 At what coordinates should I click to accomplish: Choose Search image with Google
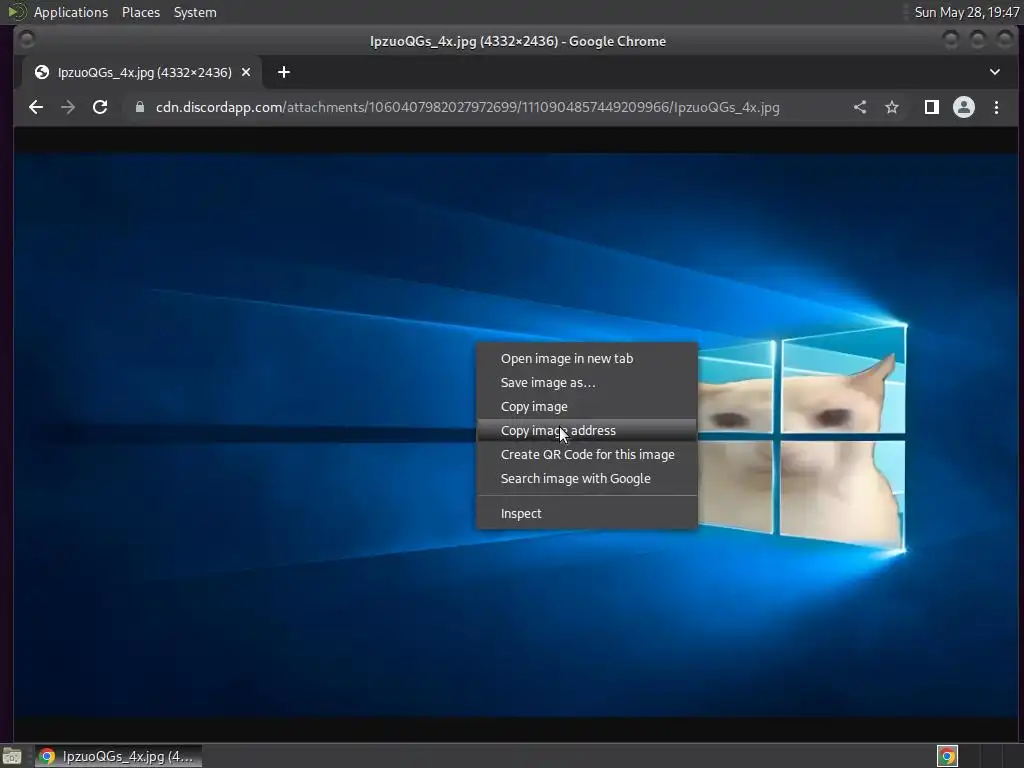586,479
